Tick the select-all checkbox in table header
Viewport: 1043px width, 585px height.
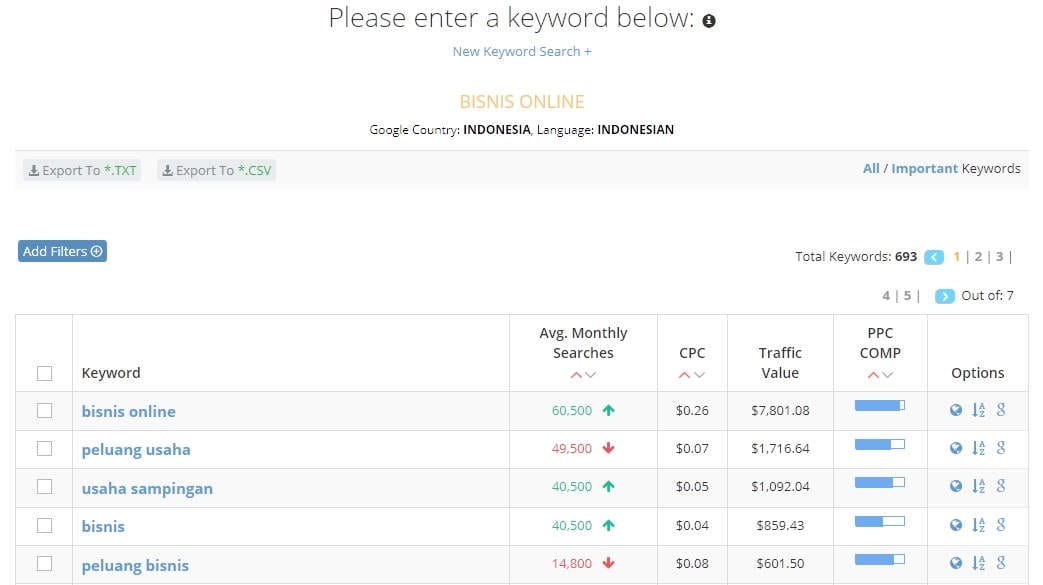(x=45, y=373)
